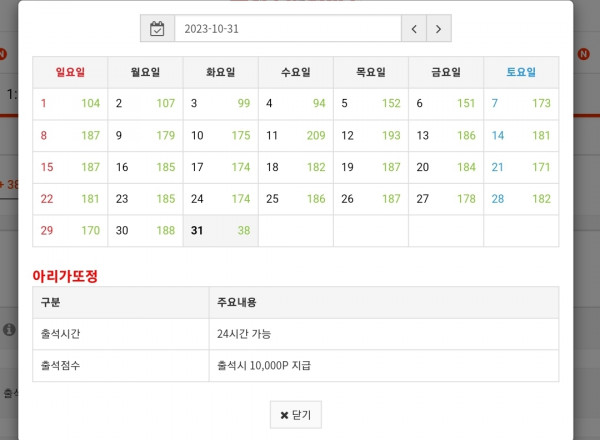Select calendar day 28 cell
The height and width of the screenshot is (440, 600).
point(521,199)
